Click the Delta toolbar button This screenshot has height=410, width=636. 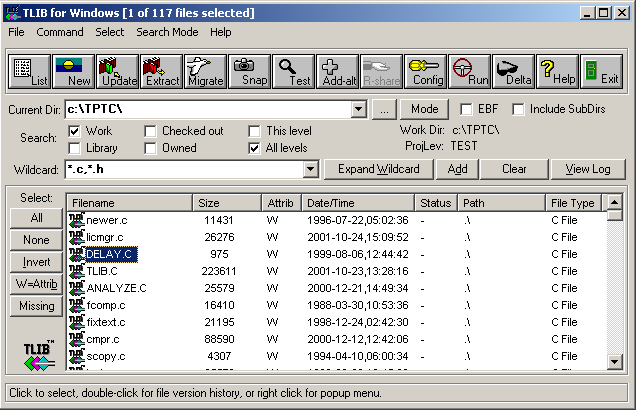click(x=514, y=72)
